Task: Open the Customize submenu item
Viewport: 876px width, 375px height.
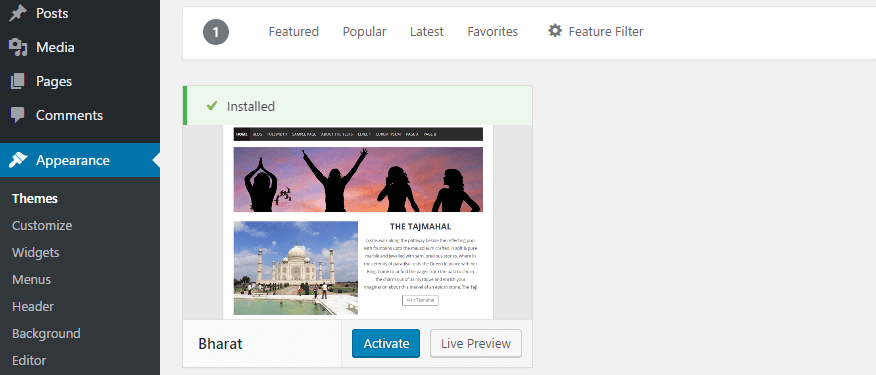Action: (42, 226)
